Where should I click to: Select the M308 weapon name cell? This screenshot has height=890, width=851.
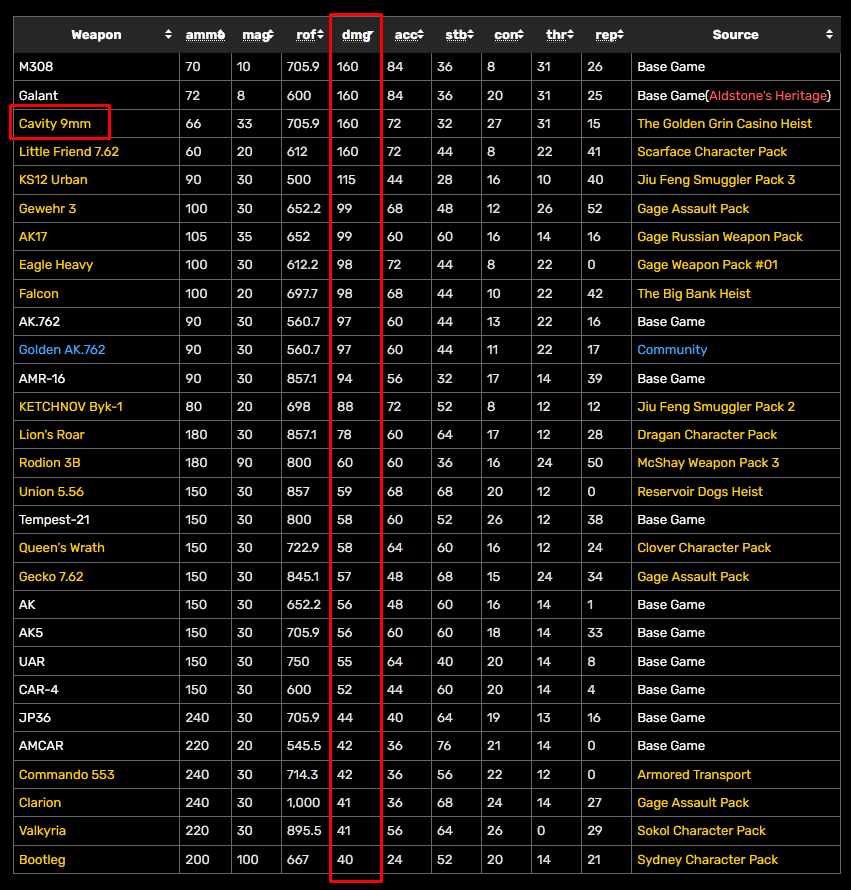point(97,67)
